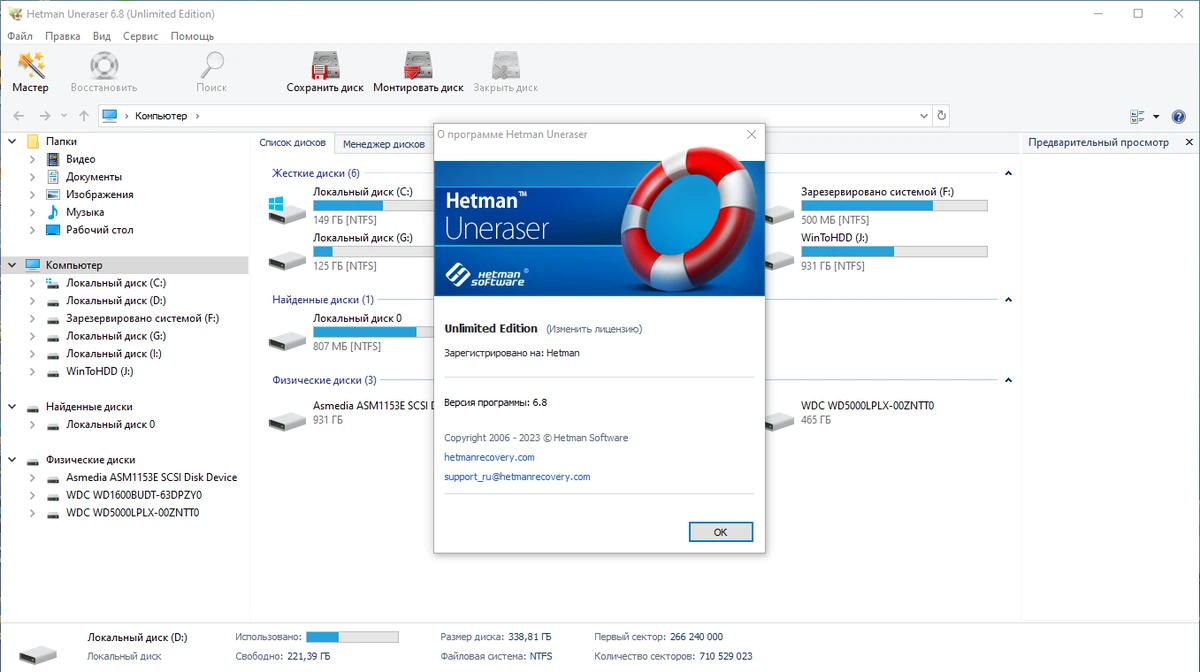
Task: Switch to Менеджер дисков tab
Action: click(x=383, y=144)
